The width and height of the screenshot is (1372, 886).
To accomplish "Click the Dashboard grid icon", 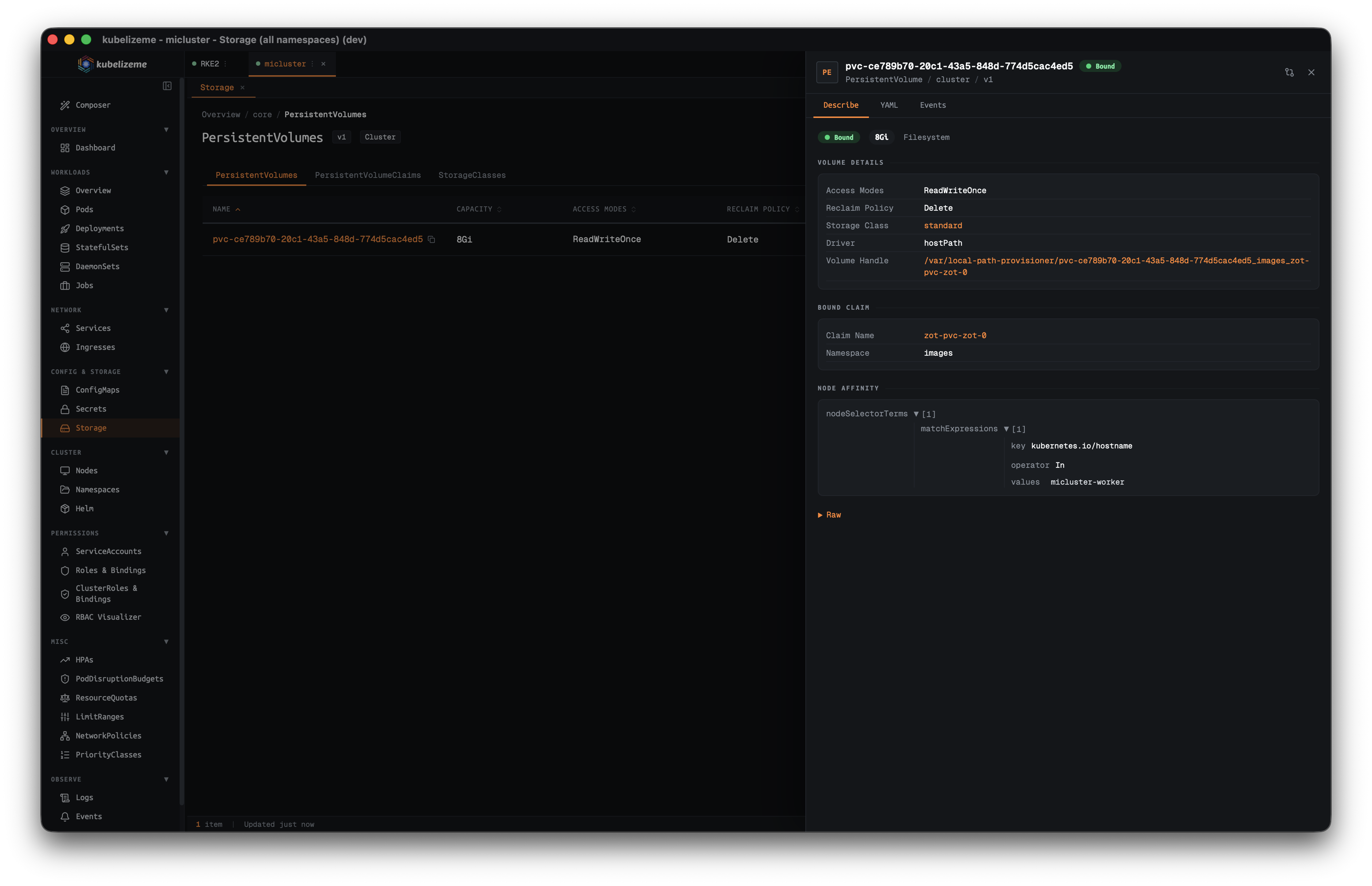I will click(x=65, y=148).
